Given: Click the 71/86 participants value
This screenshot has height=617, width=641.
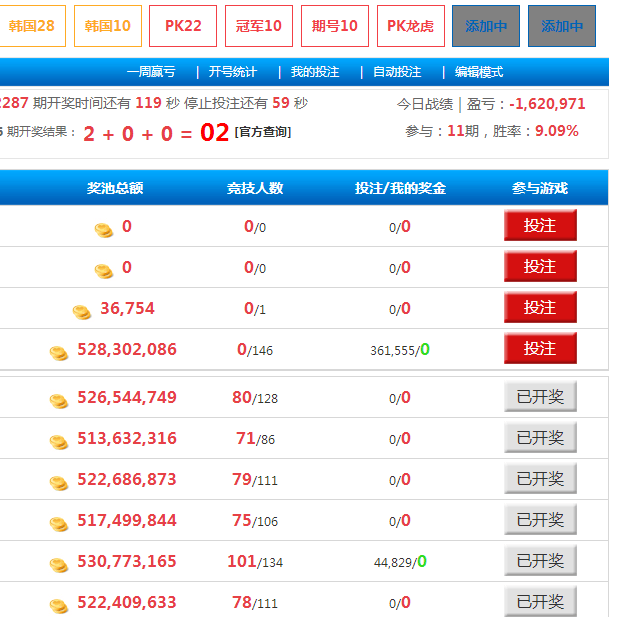Looking at the screenshot, I should [x=256, y=438].
